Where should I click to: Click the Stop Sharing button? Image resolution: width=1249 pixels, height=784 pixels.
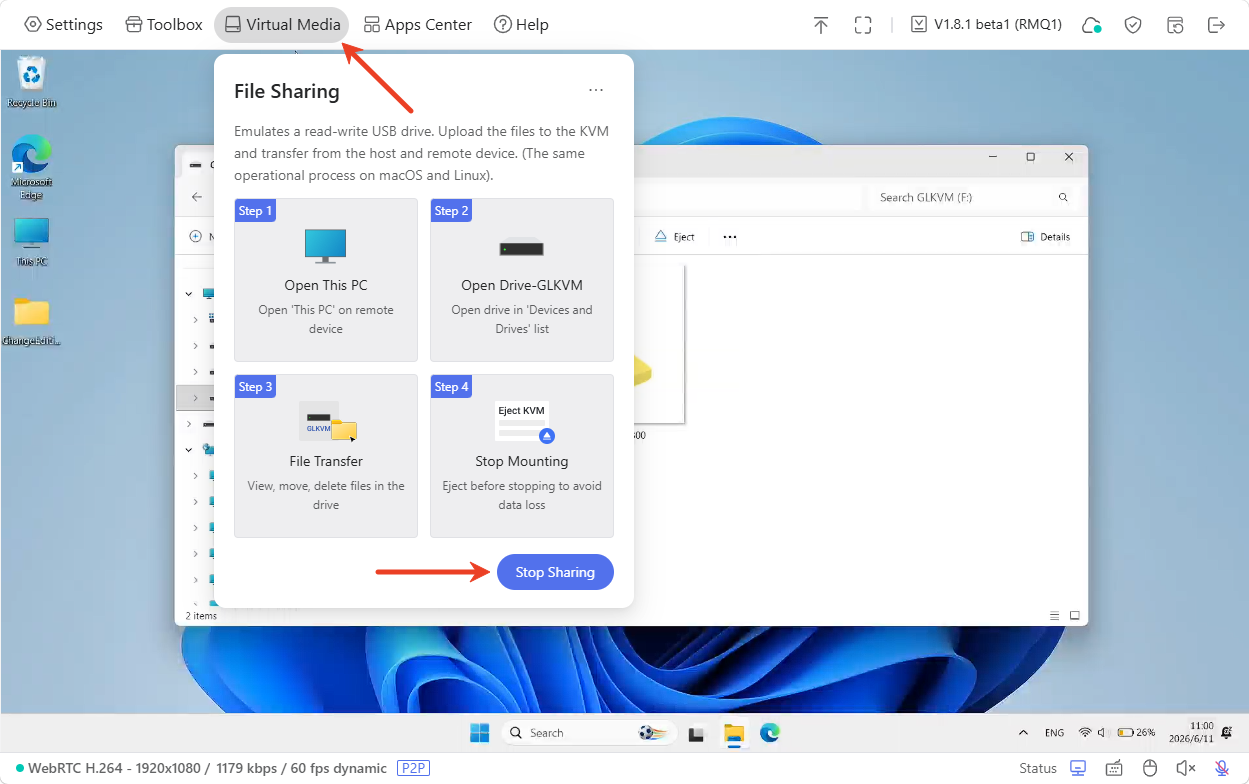(555, 572)
